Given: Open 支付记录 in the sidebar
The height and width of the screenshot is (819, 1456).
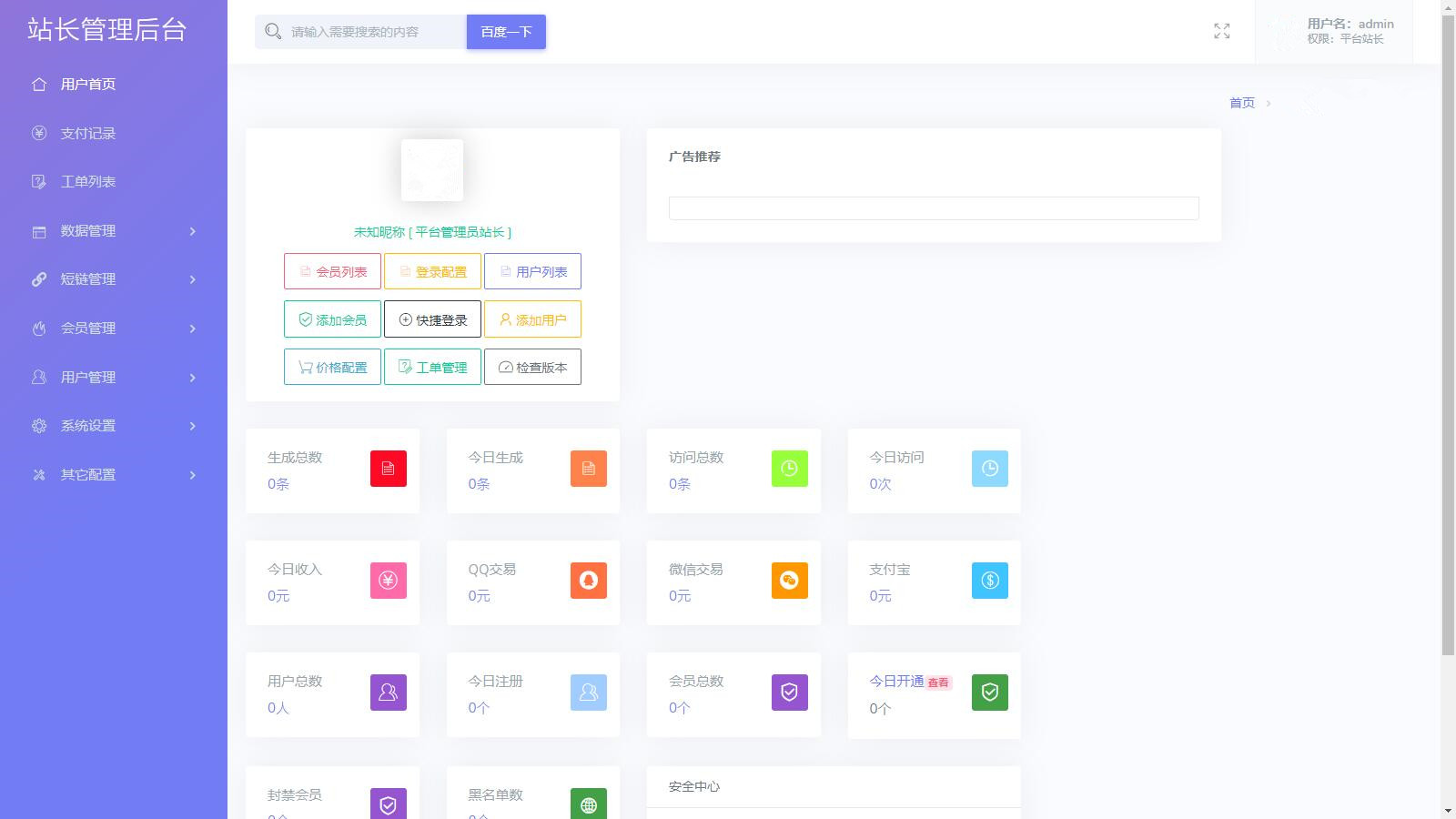Looking at the screenshot, I should (x=88, y=134).
